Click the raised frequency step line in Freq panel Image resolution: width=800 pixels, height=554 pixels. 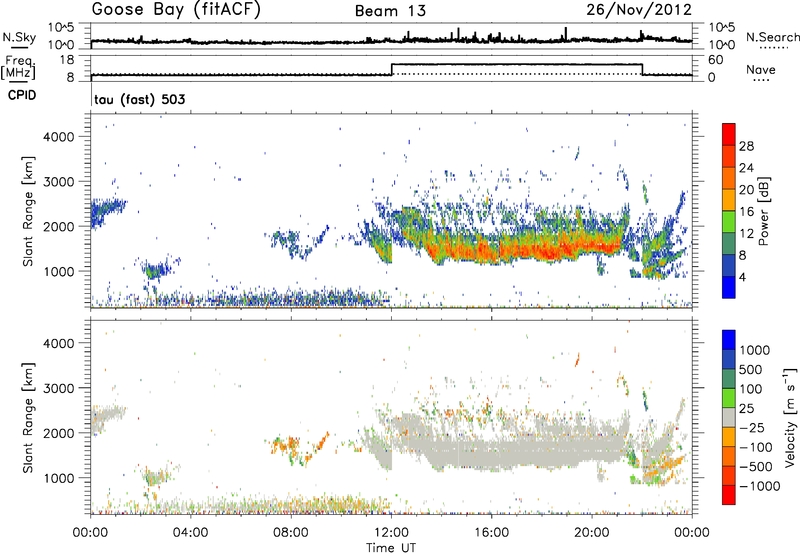tap(516, 64)
